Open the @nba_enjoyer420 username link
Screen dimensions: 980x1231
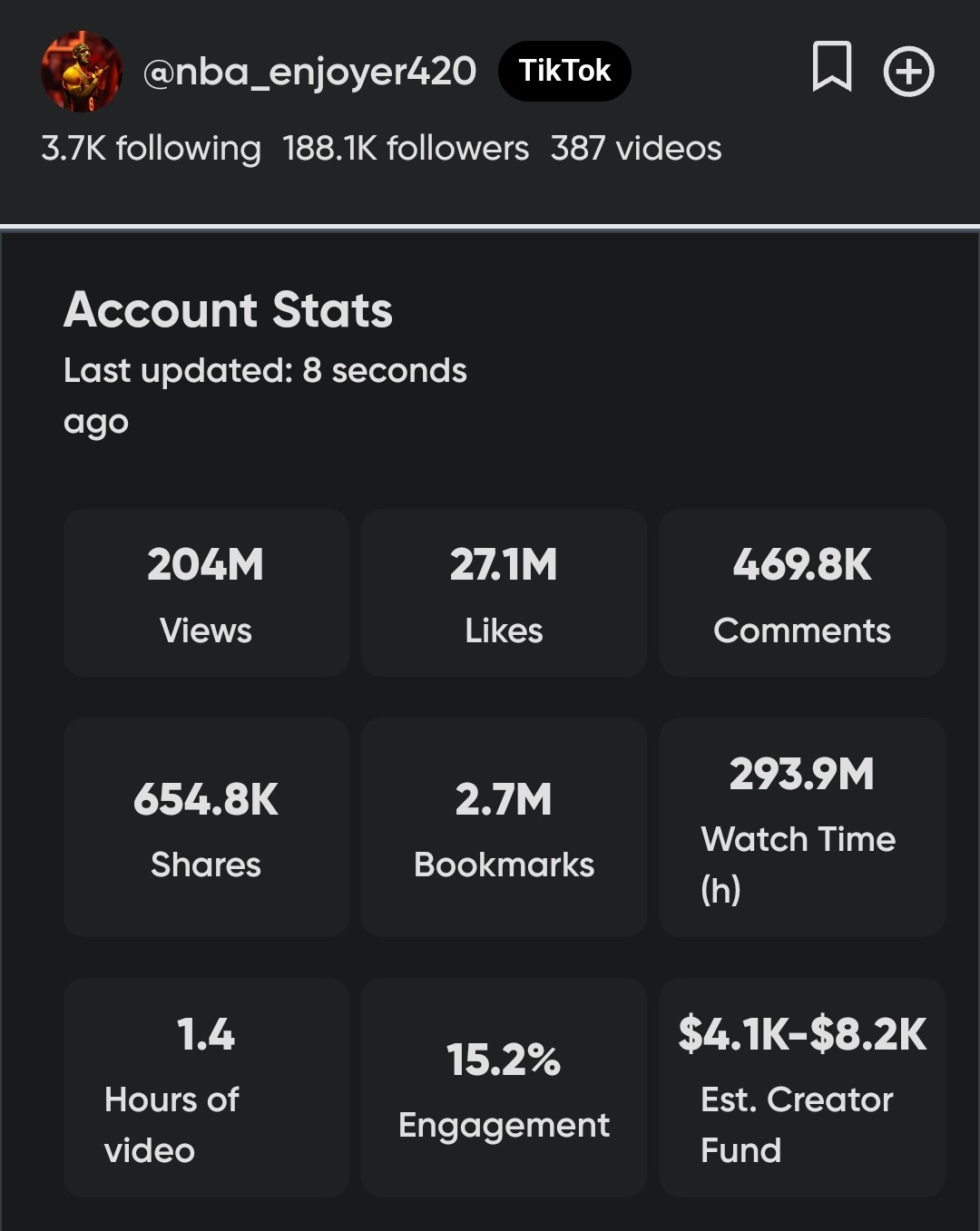[x=309, y=72]
